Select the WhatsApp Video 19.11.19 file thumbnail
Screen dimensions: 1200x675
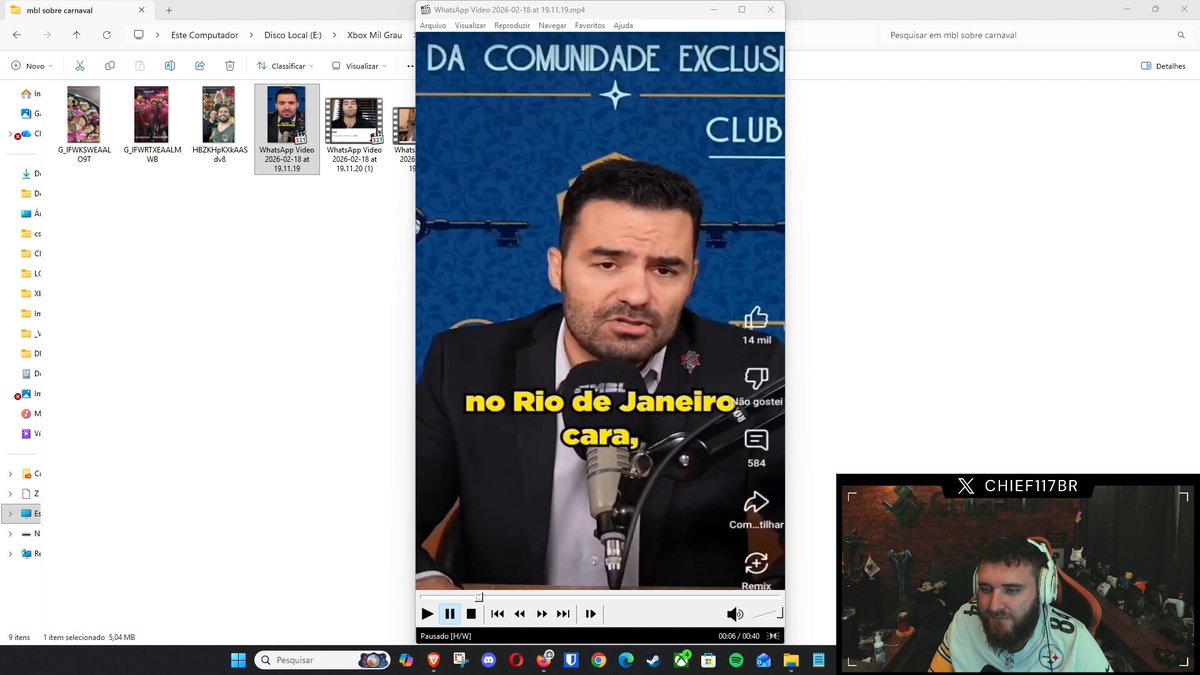(x=287, y=114)
